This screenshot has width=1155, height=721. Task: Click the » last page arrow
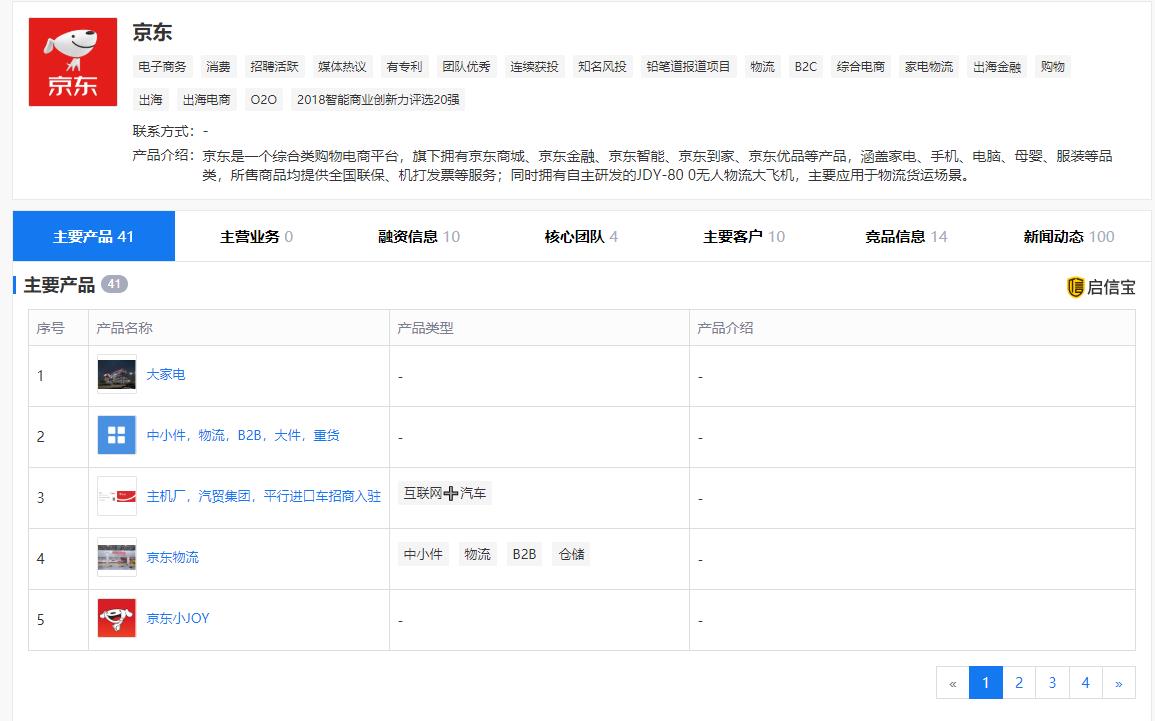[1119, 682]
